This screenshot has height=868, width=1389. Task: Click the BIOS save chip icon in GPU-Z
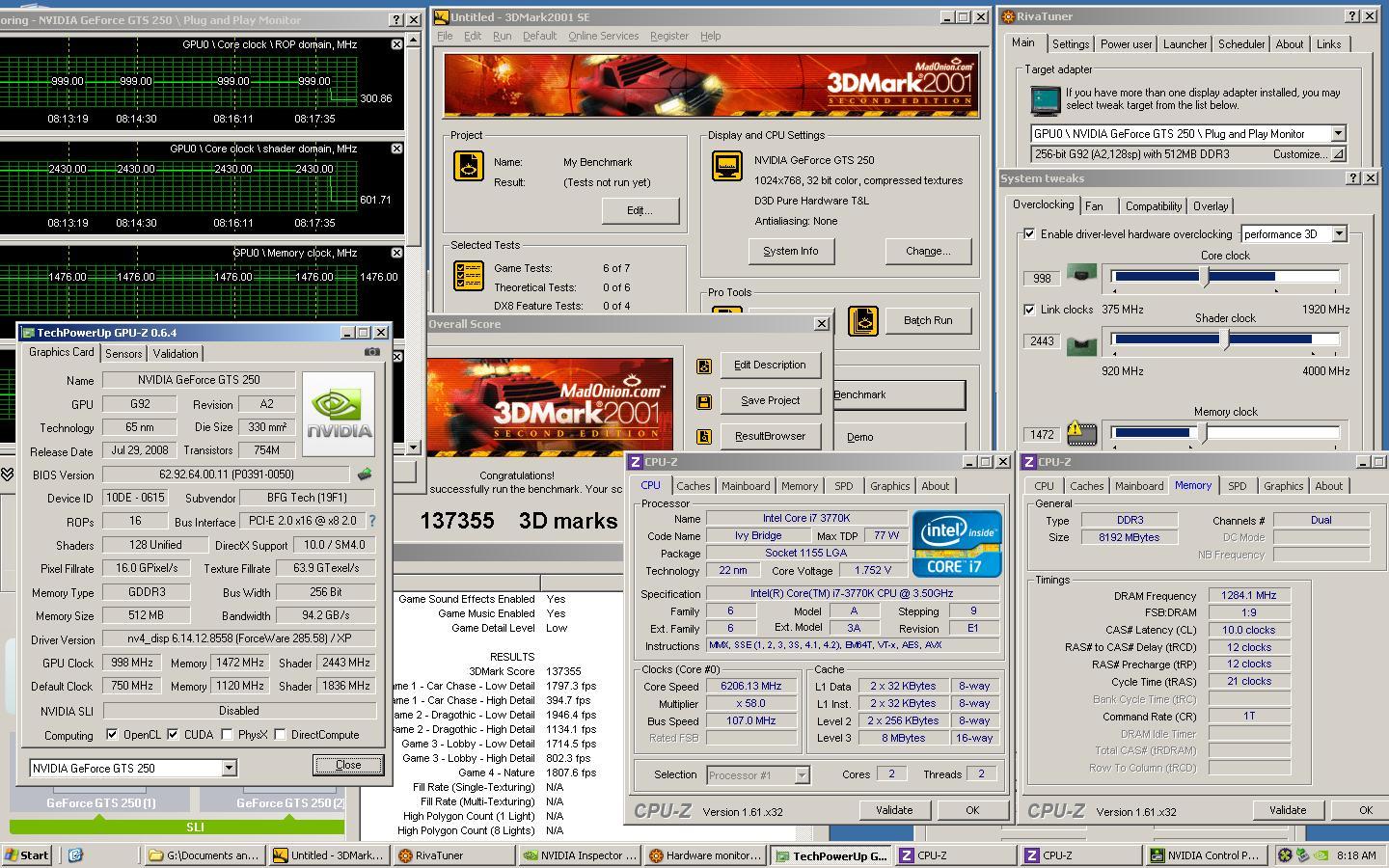[x=365, y=475]
